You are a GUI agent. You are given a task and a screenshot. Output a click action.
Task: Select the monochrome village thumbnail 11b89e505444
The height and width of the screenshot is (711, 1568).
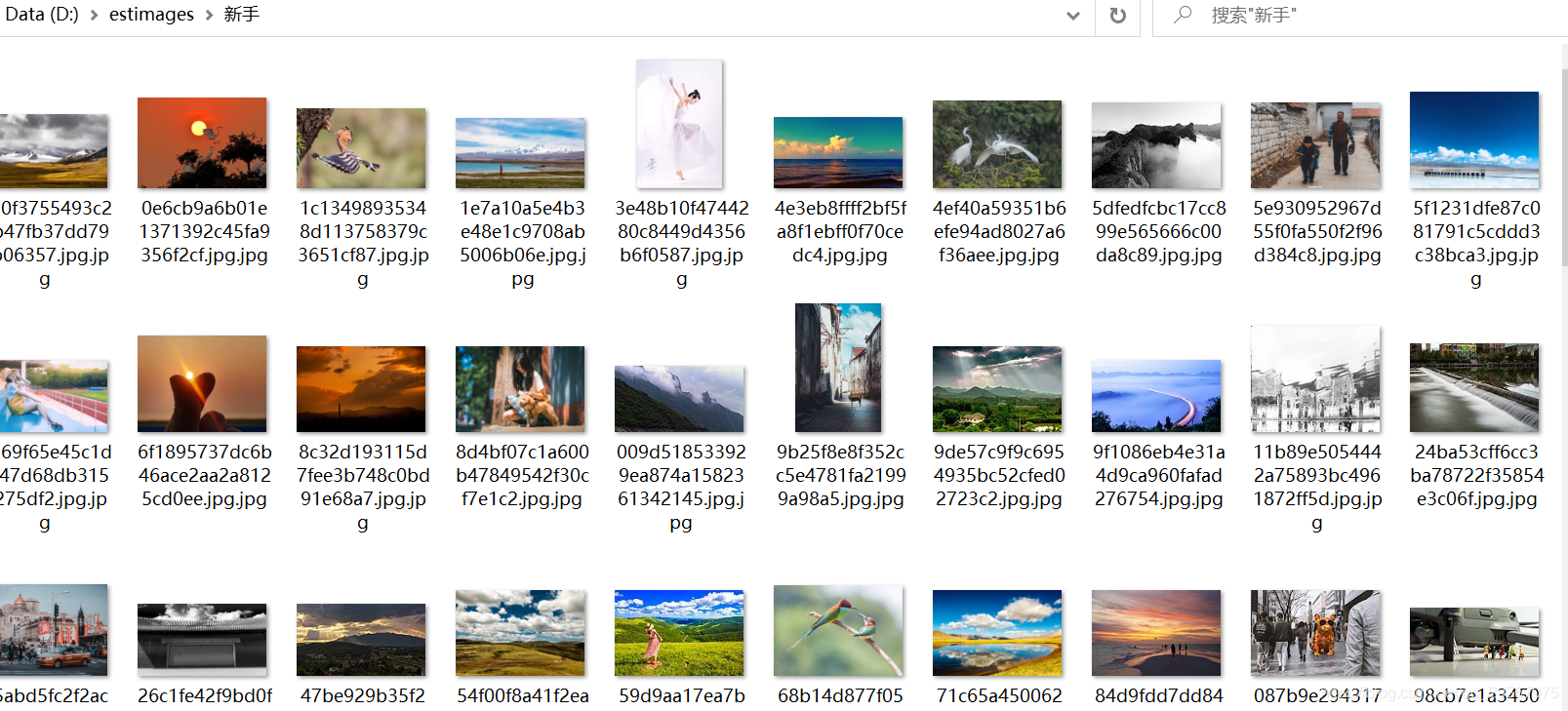click(1315, 378)
